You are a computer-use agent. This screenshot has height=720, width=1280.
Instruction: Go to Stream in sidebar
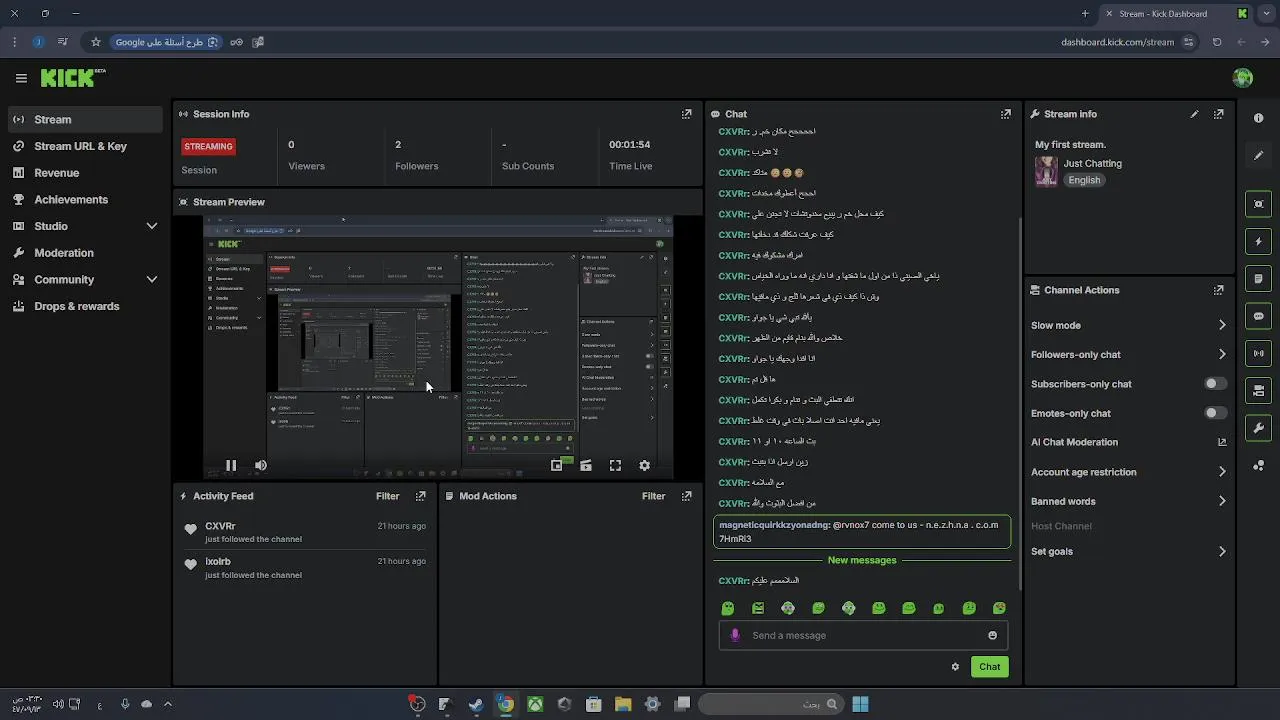click(84, 119)
